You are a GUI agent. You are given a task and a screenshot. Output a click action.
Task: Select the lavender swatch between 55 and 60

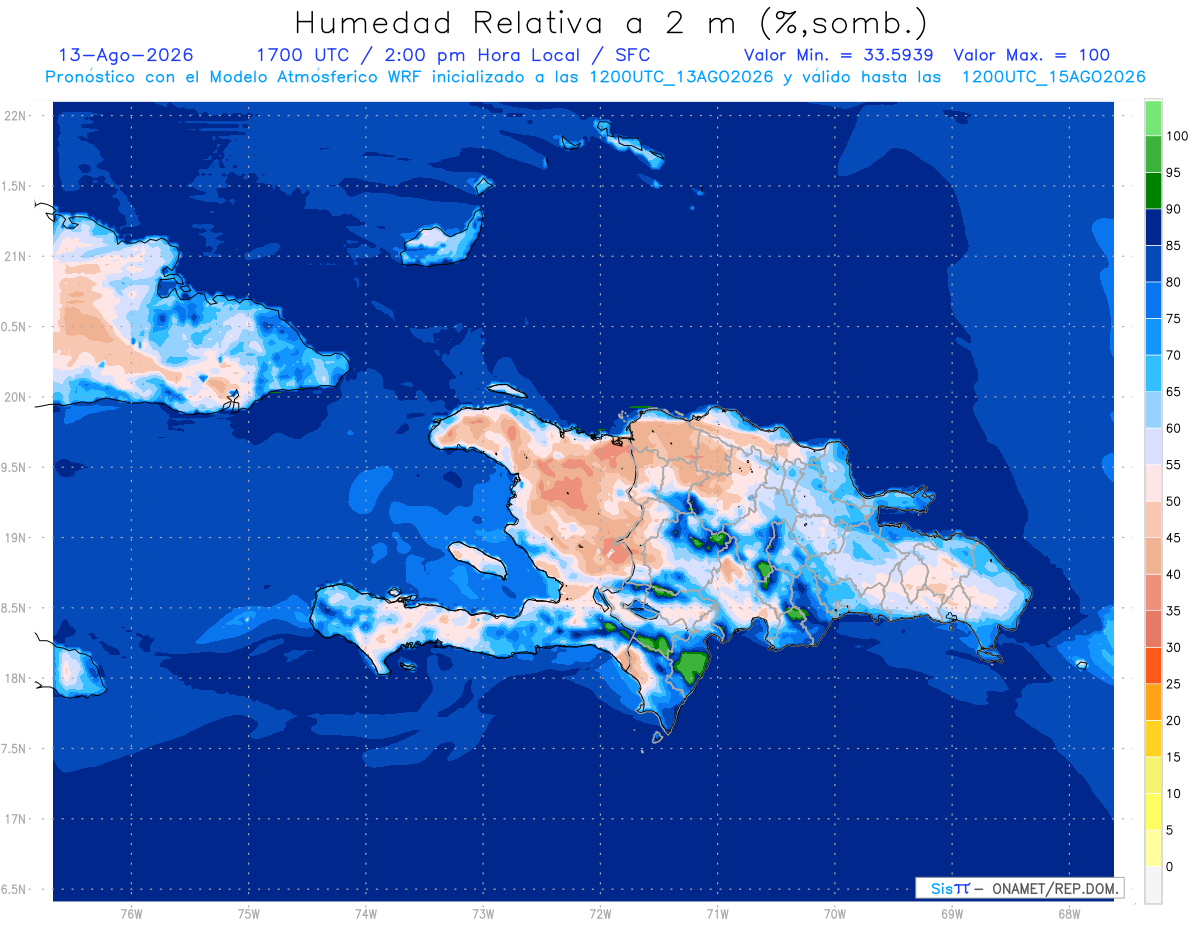1153,446
